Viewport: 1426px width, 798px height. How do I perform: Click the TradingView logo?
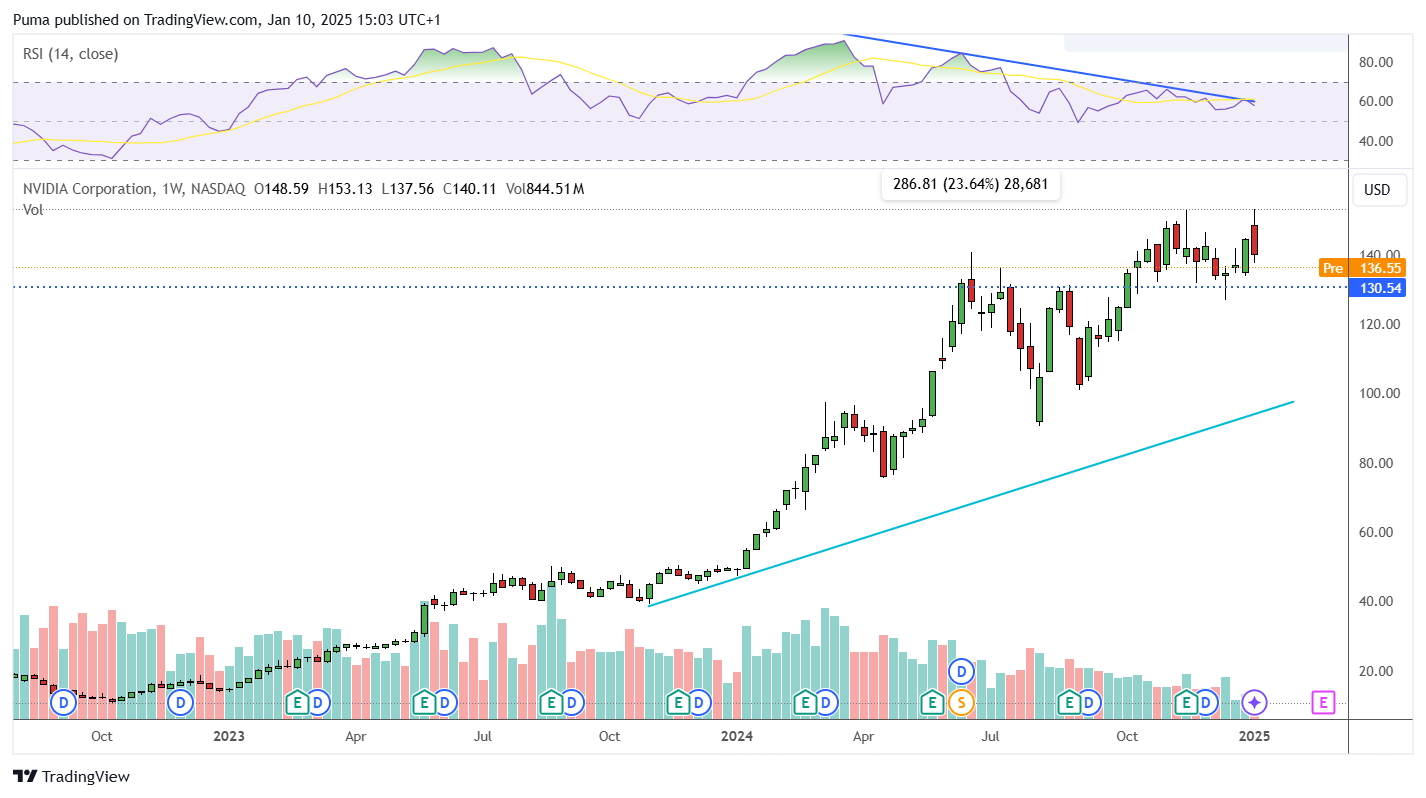[71, 776]
